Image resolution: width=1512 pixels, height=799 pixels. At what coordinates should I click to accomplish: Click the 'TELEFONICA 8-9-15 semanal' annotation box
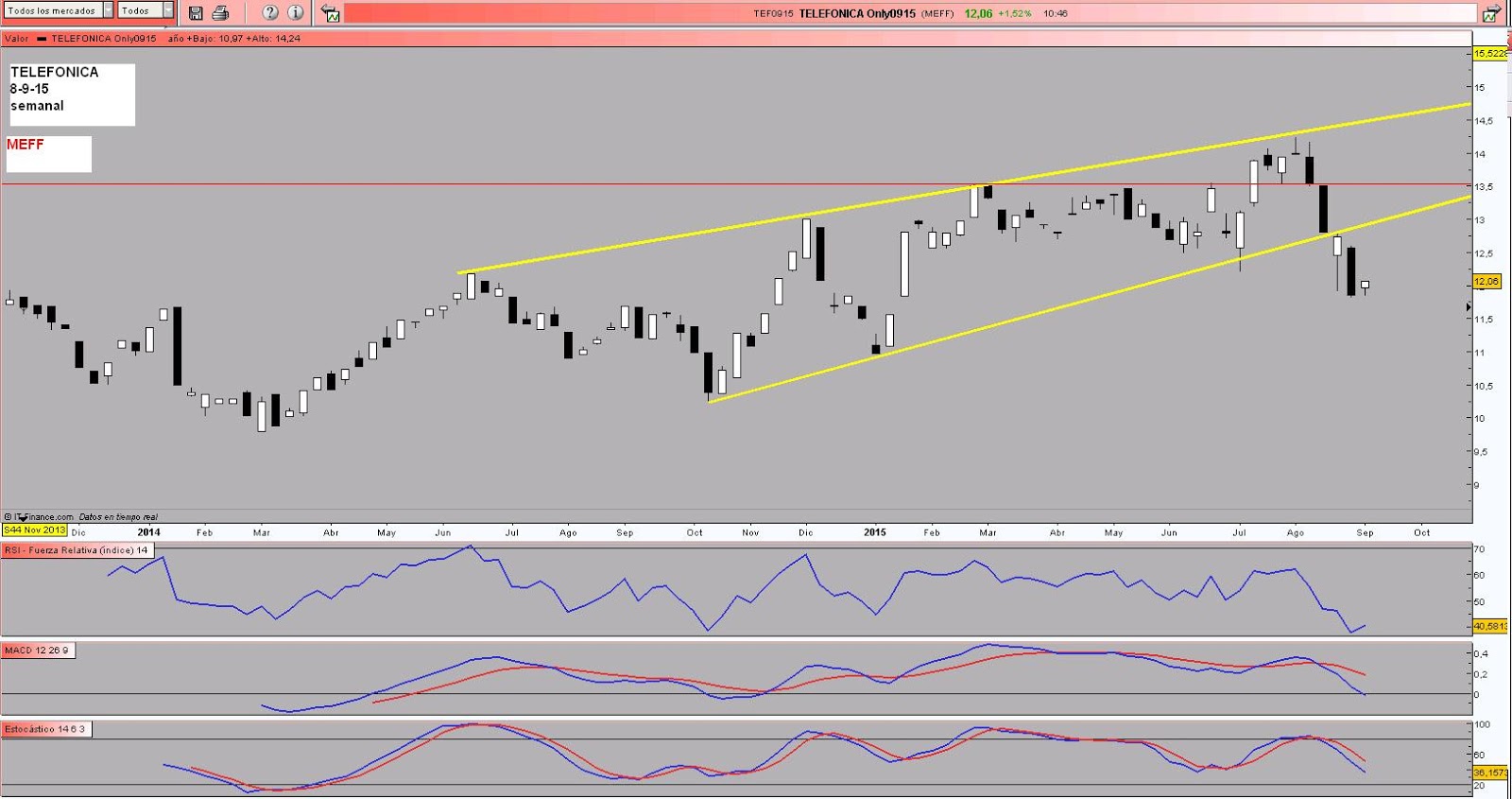pos(72,95)
